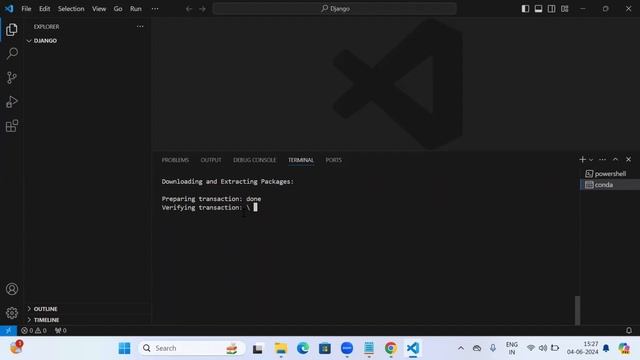The height and width of the screenshot is (360, 640).
Task: Open the Manage settings gear
Action: [12, 313]
